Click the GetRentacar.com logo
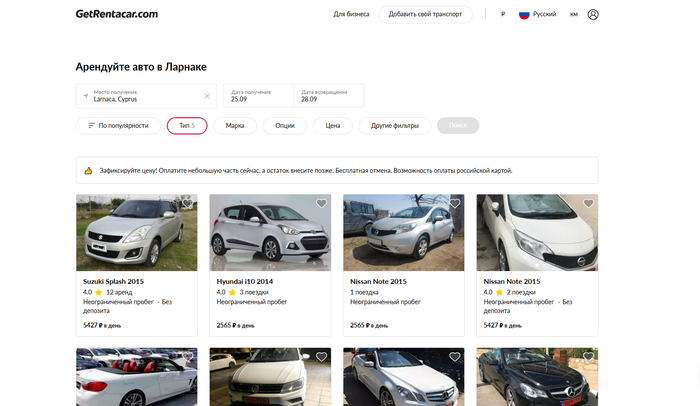The width and height of the screenshot is (700, 406). click(116, 14)
